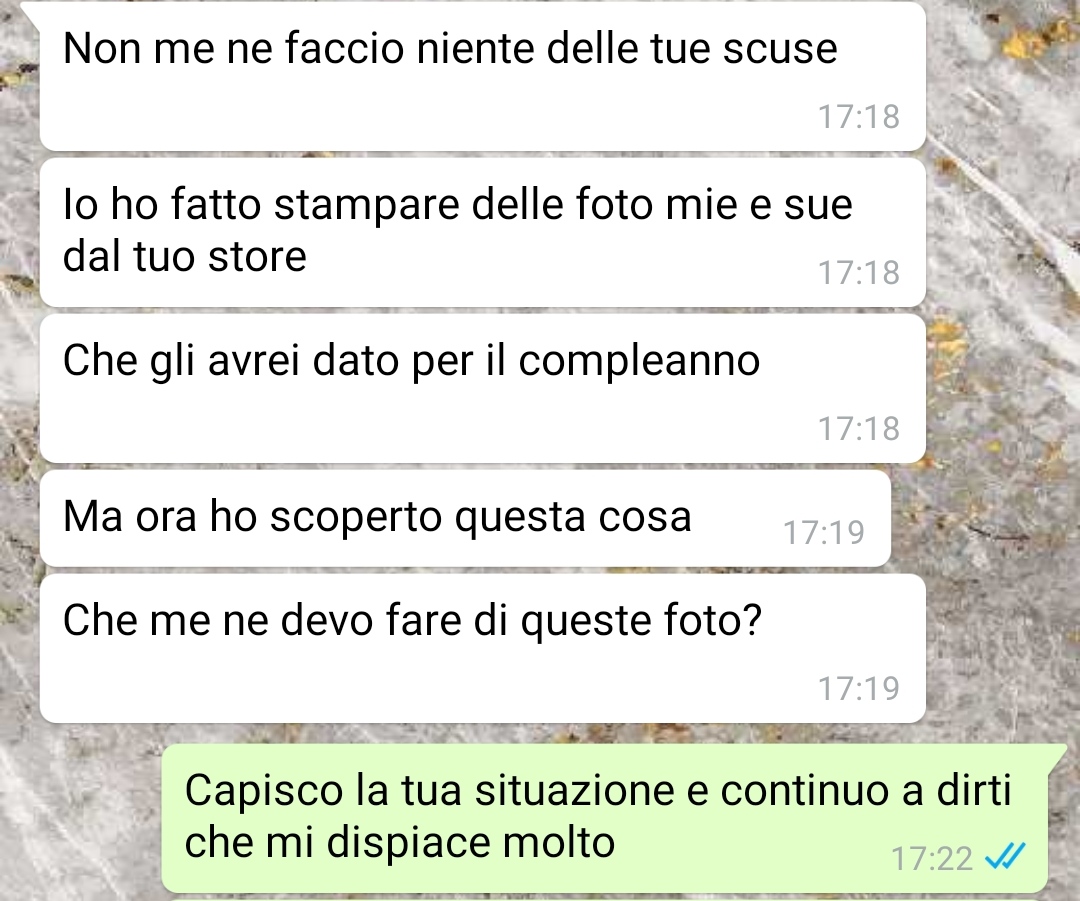Tap the 'Che gli avrei dato per il compleanno' bubble

(483, 389)
